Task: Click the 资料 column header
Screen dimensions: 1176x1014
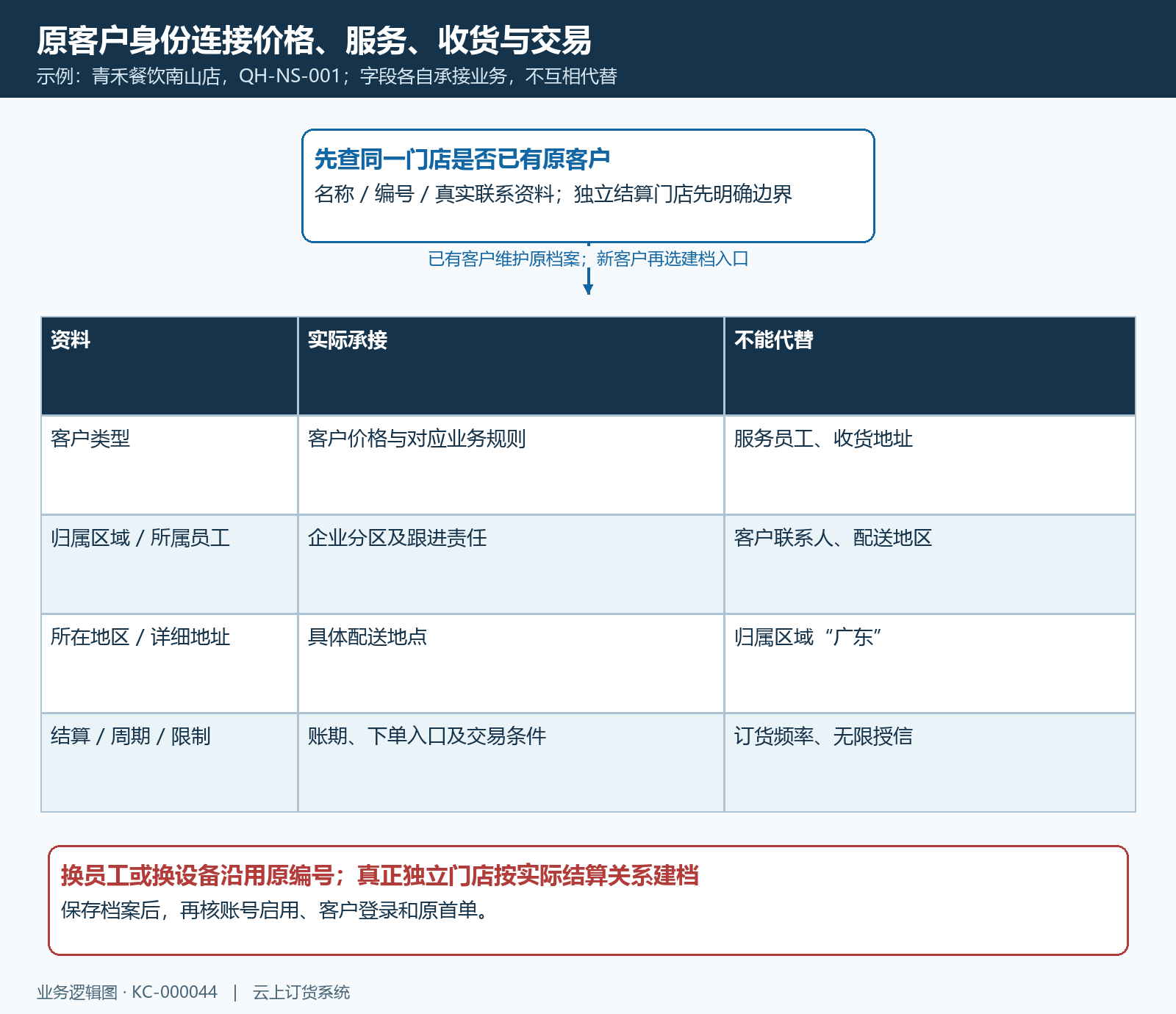Action: [x=169, y=366]
